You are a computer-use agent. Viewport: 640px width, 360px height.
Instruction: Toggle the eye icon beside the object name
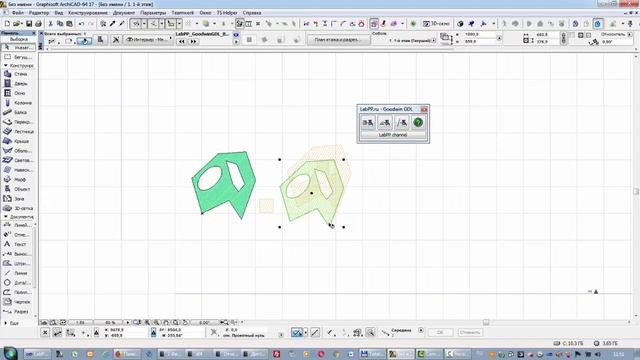(x=236, y=35)
